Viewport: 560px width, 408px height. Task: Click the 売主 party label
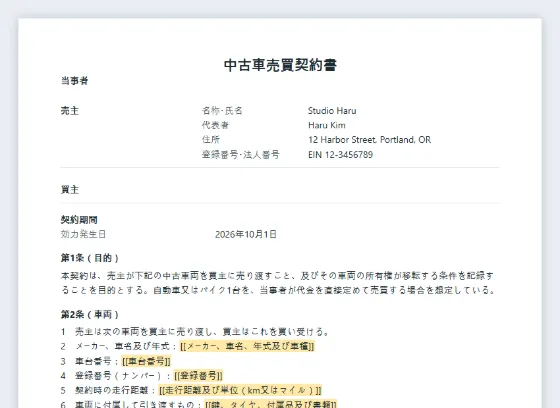click(x=70, y=111)
